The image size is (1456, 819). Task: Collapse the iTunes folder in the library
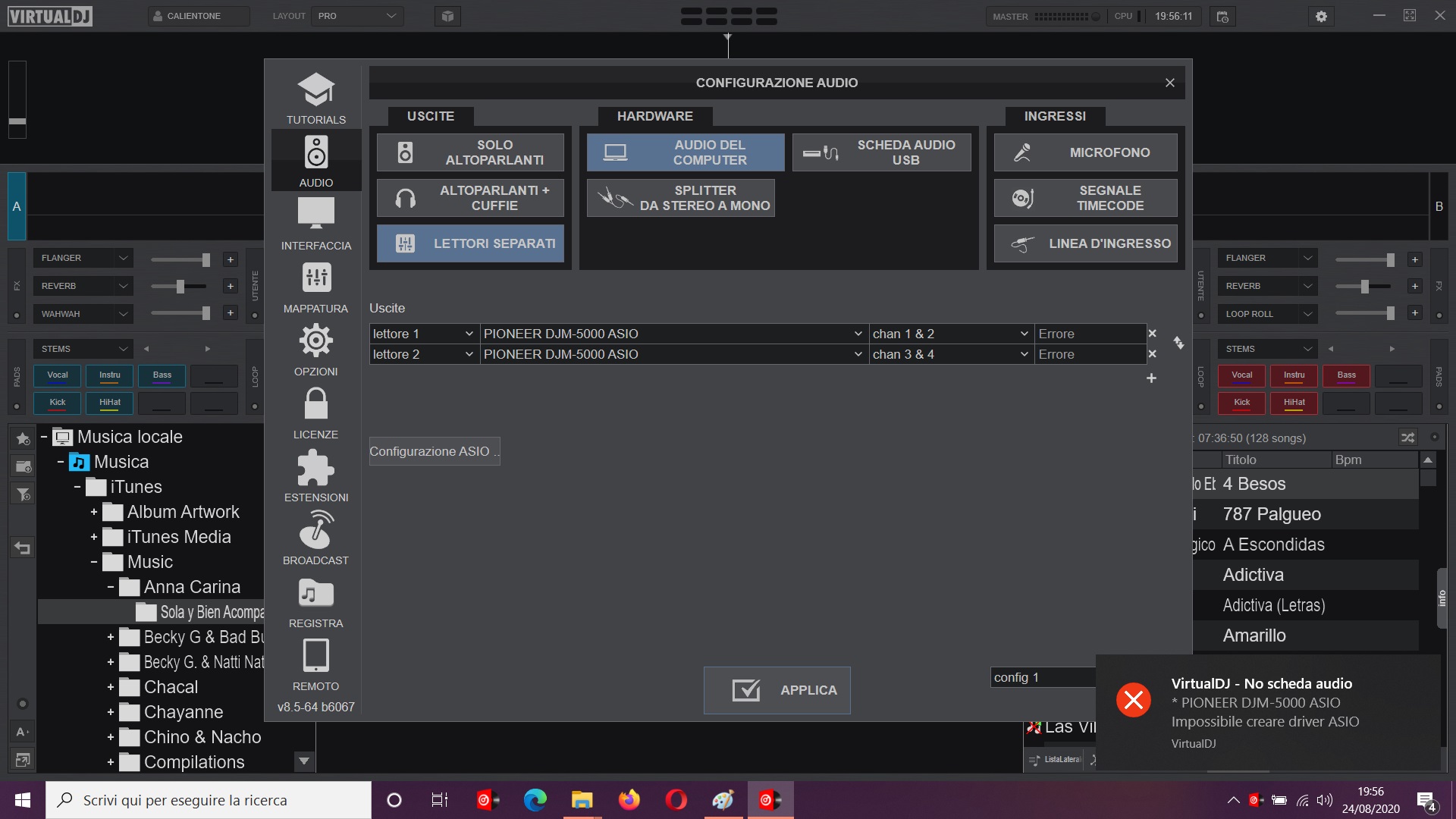coord(77,486)
